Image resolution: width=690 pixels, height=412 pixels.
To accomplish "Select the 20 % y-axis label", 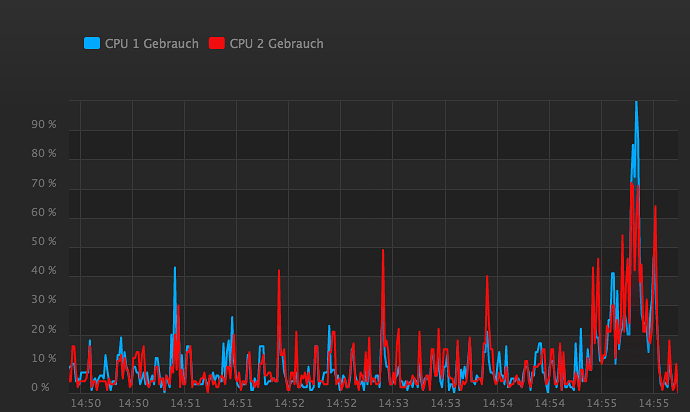I will point(44,330).
